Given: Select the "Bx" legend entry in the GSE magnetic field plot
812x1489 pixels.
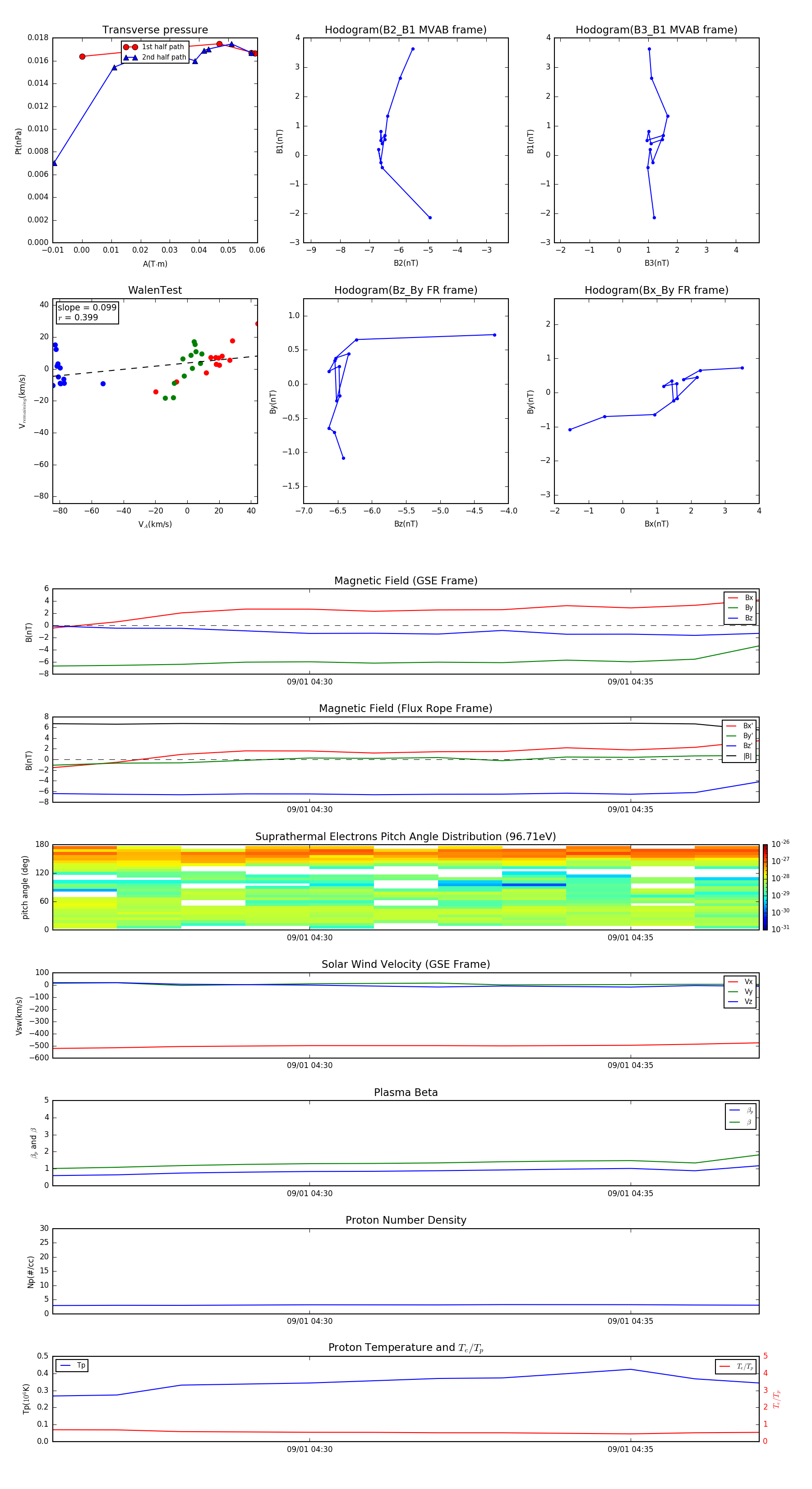Looking at the screenshot, I should (740, 598).
